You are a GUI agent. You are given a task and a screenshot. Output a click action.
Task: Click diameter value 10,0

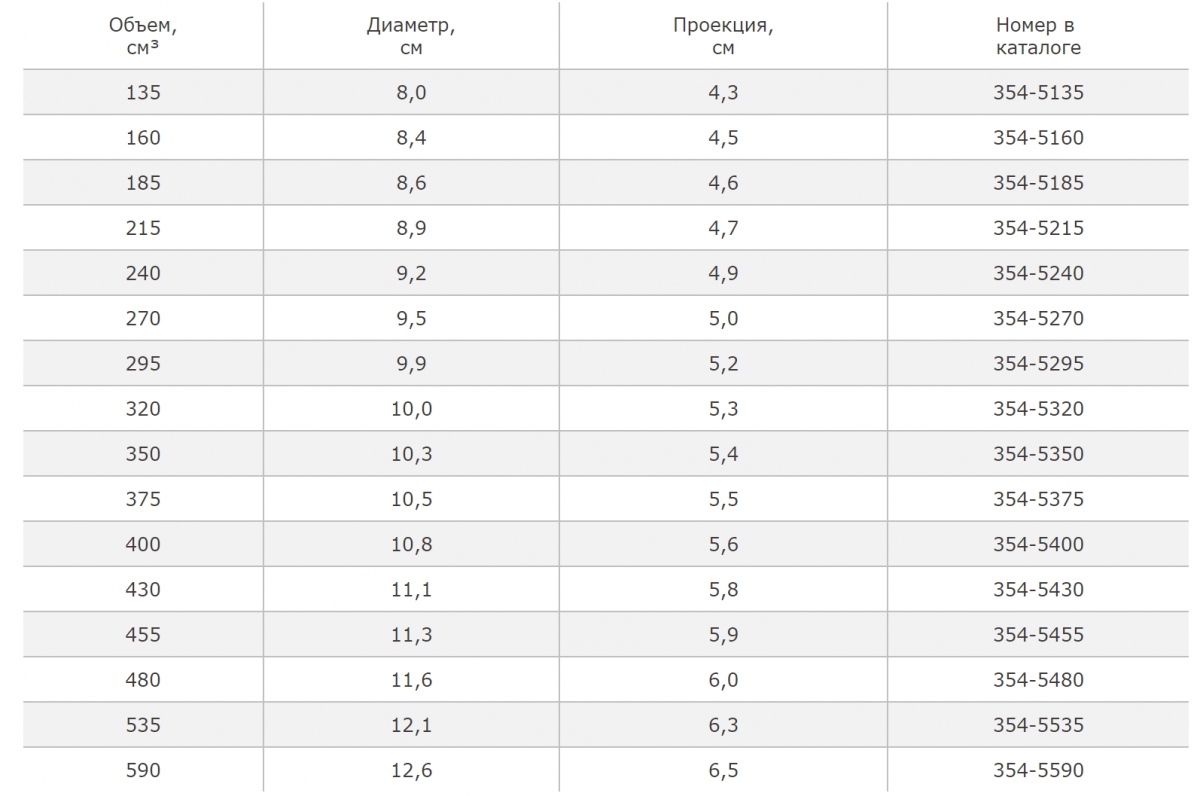[x=411, y=409]
